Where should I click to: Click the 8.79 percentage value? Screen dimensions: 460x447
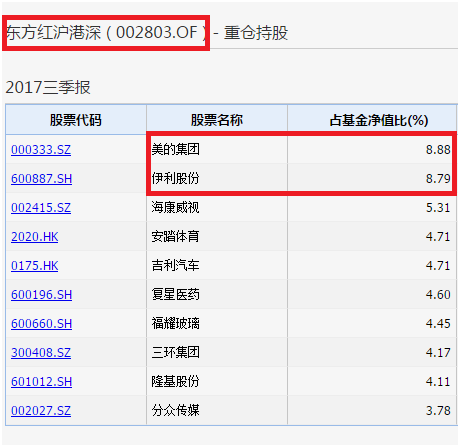tap(438, 179)
